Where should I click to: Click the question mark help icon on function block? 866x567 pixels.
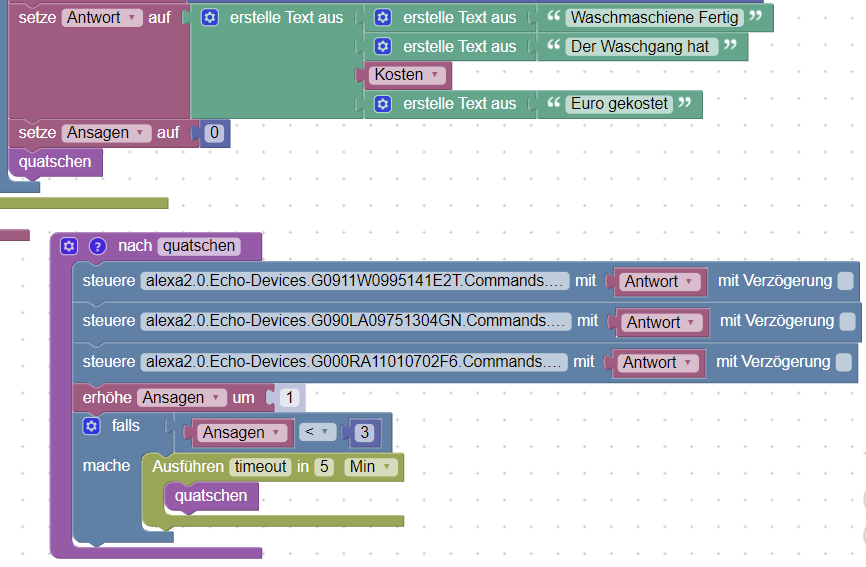pos(98,246)
